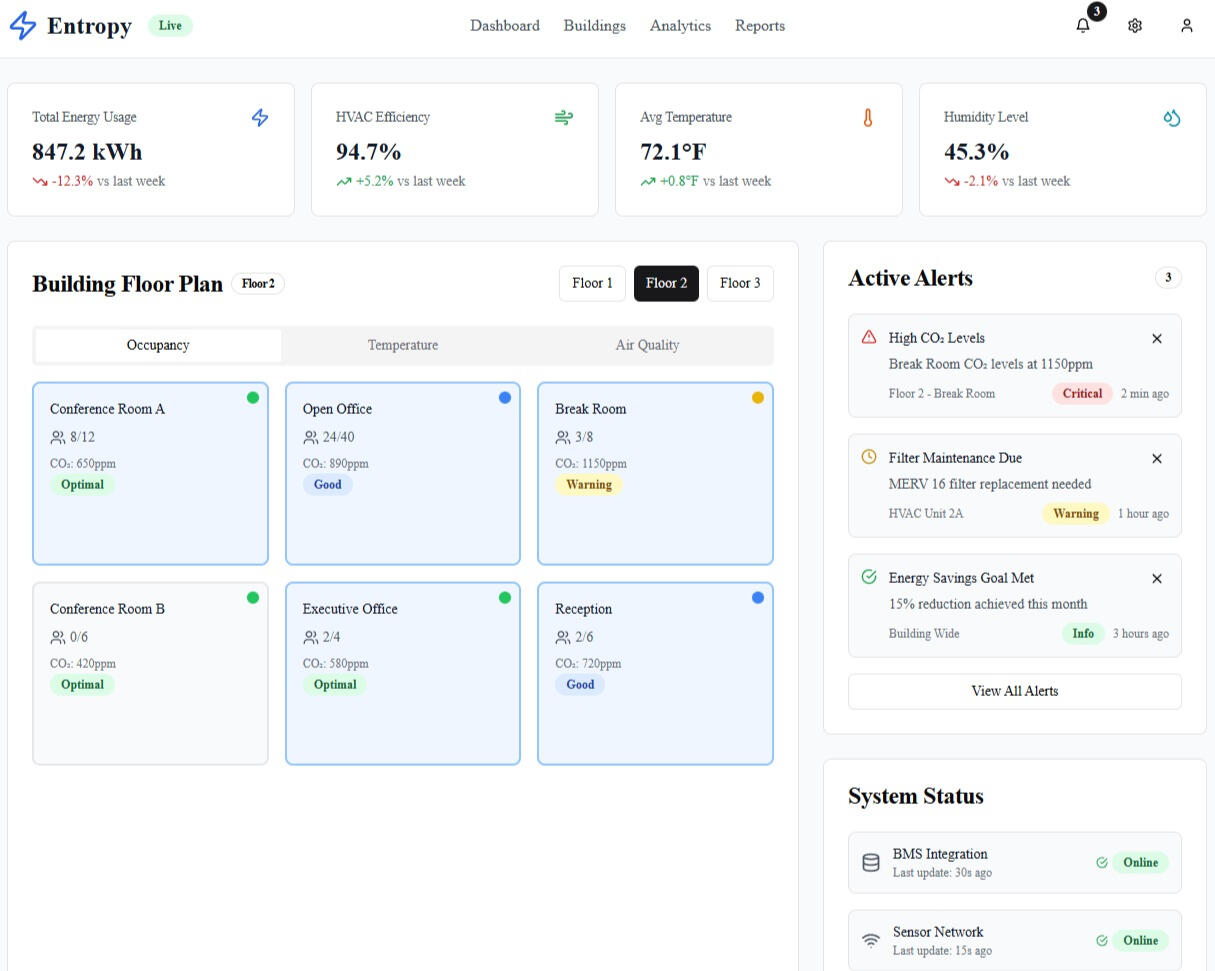
Task: Open the user profile icon
Action: pyautogui.click(x=1186, y=26)
